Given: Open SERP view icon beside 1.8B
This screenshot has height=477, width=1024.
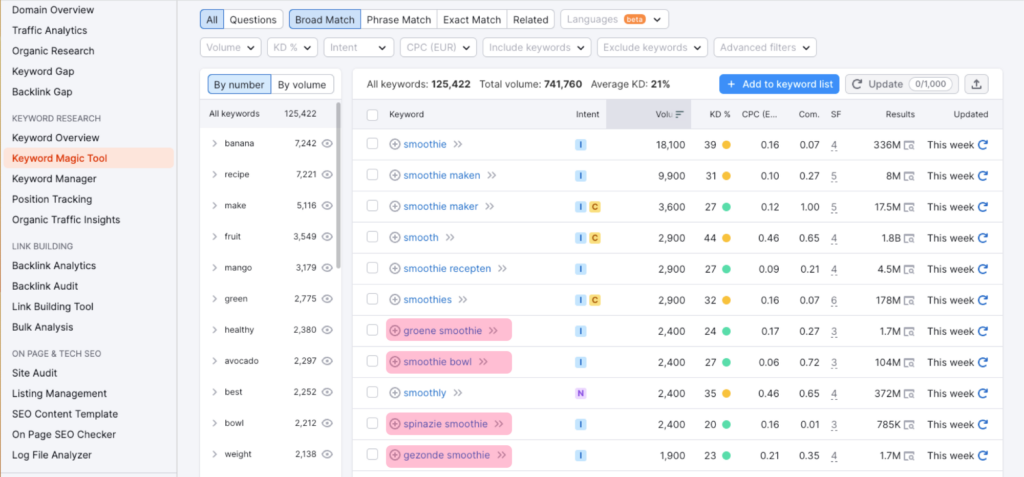Looking at the screenshot, I should pyautogui.click(x=909, y=238).
